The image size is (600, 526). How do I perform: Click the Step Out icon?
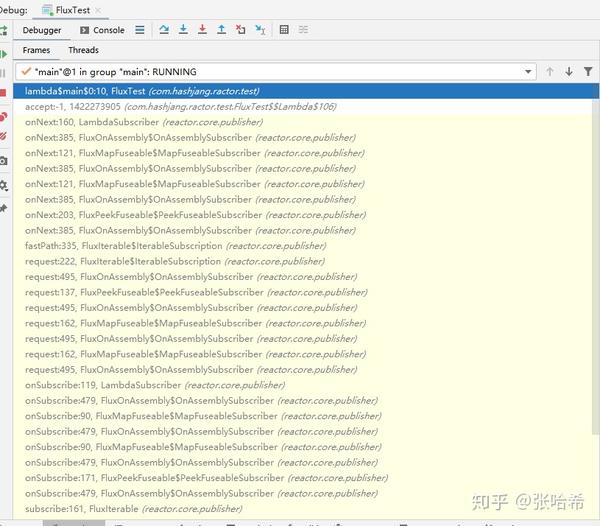(x=221, y=29)
